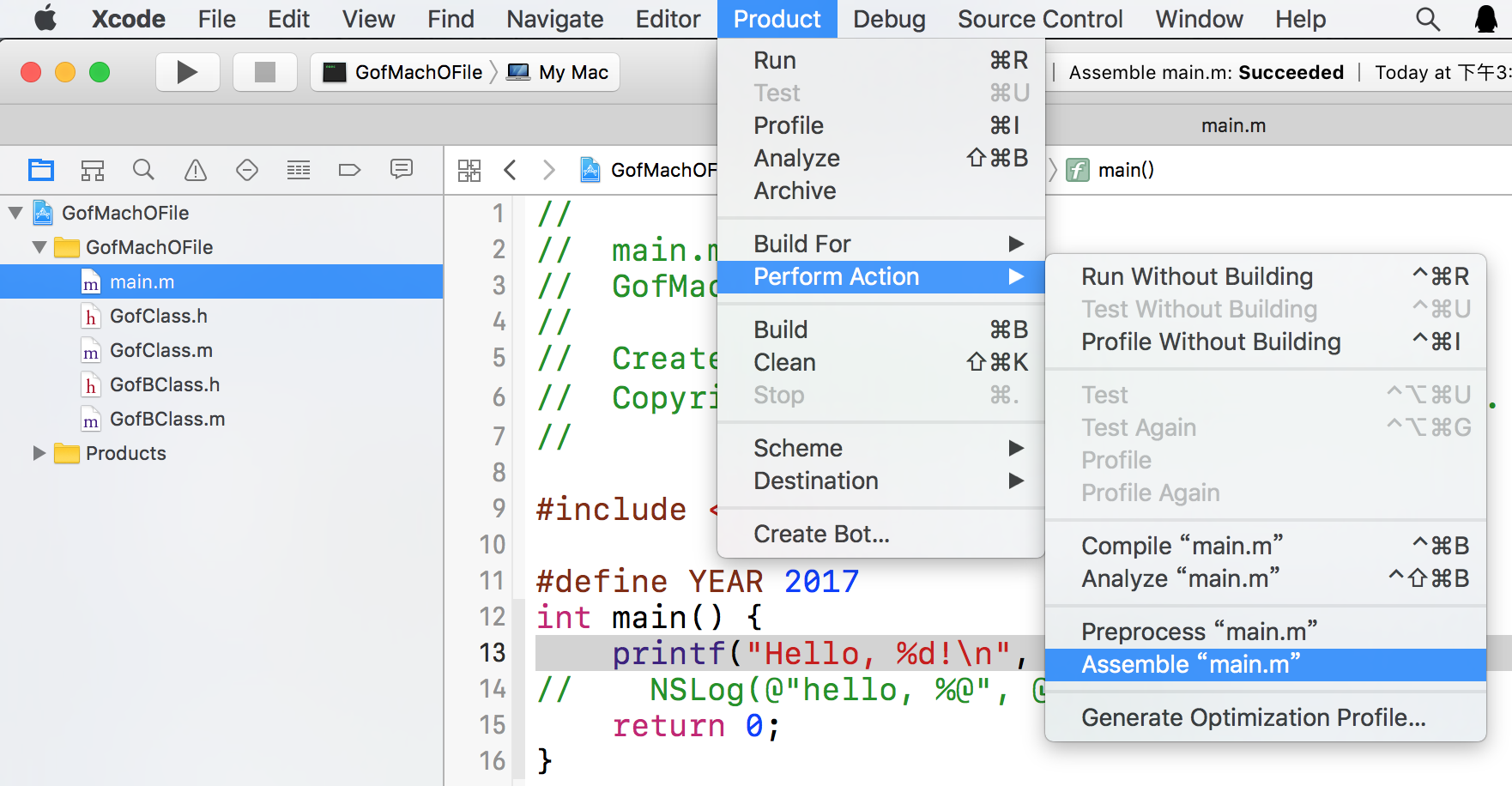Click the GofMachOFile jump bar item
Viewport: 1512px width, 786px height.
tap(649, 170)
